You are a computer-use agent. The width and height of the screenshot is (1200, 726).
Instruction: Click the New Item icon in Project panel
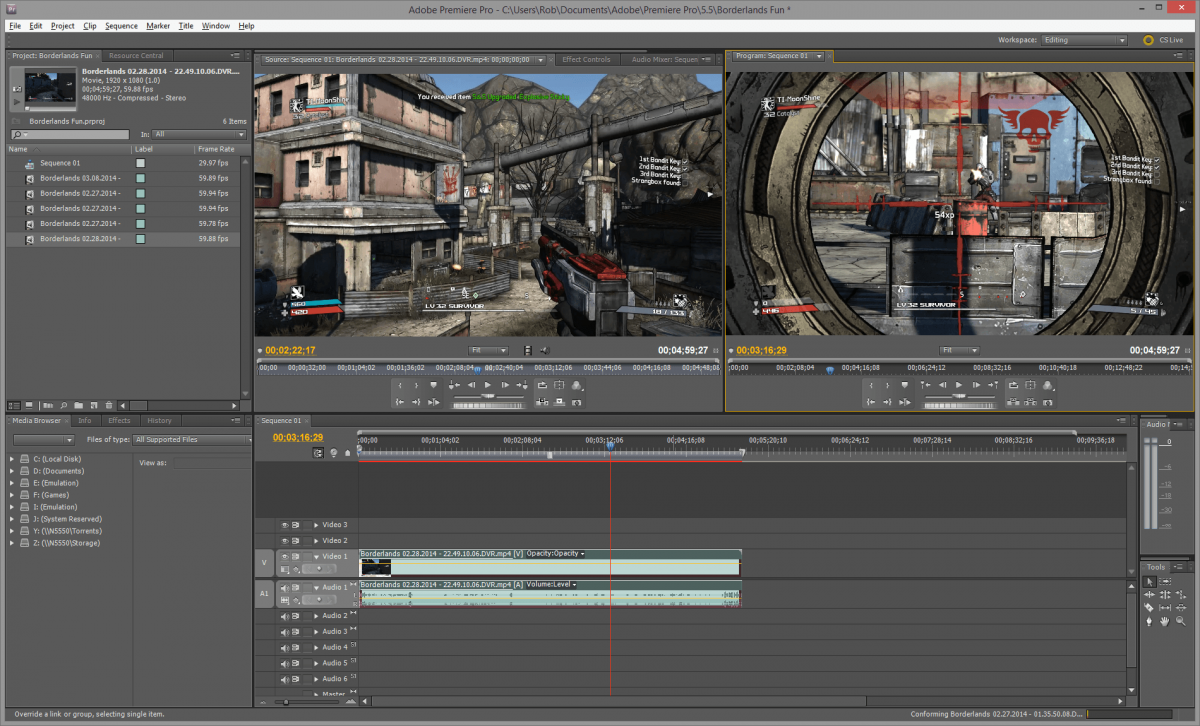tap(93, 405)
